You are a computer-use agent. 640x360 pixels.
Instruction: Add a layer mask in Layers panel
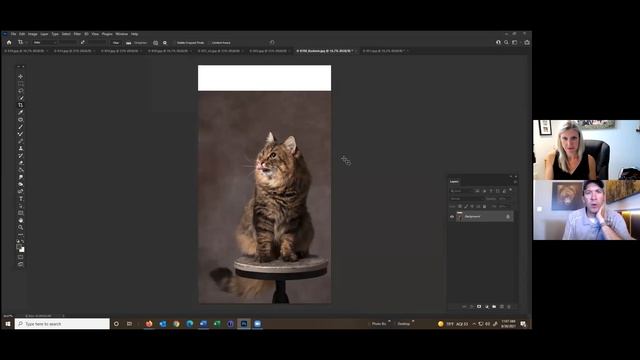479,307
